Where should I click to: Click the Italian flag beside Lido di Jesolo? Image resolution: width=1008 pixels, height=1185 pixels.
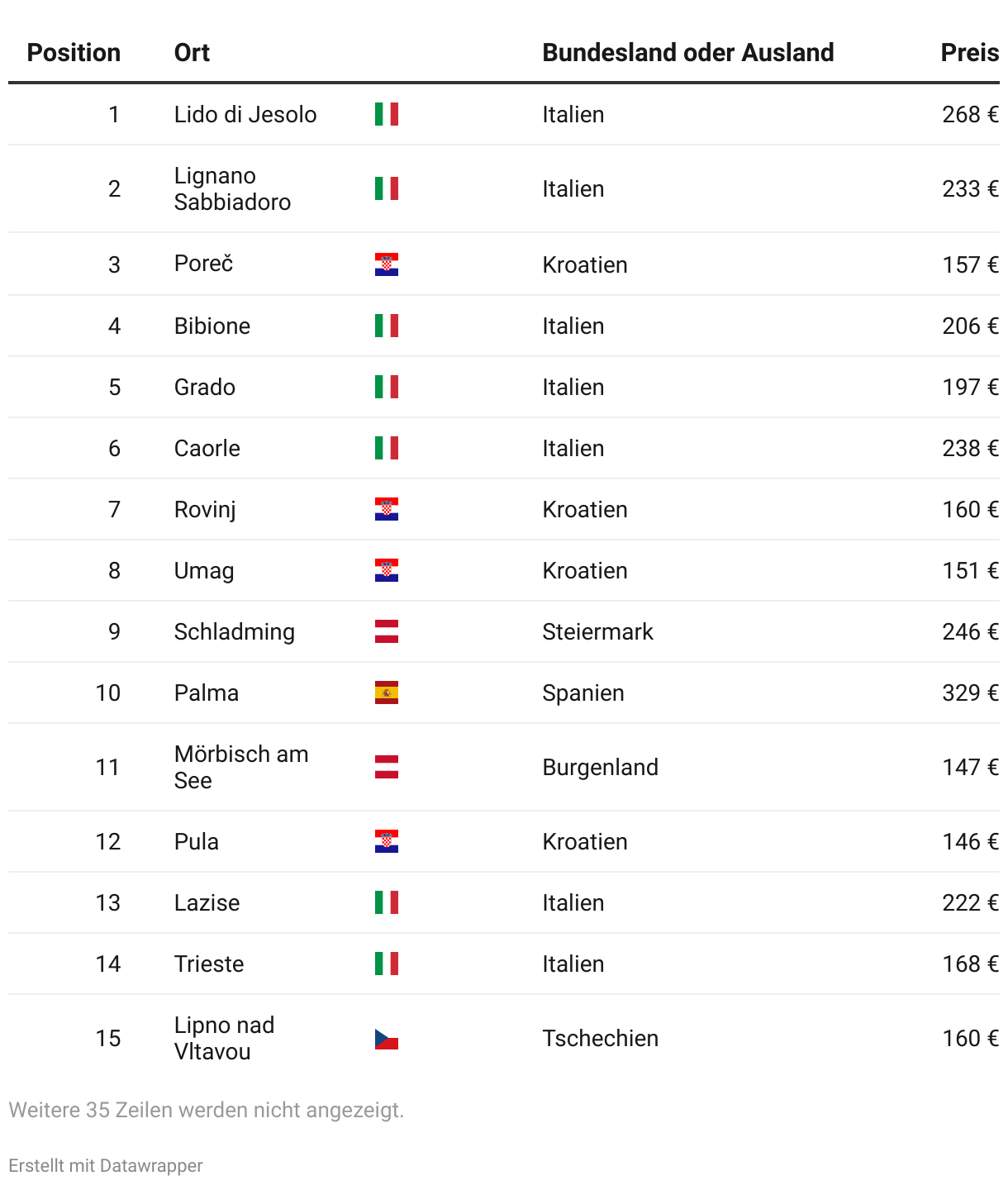click(x=386, y=114)
